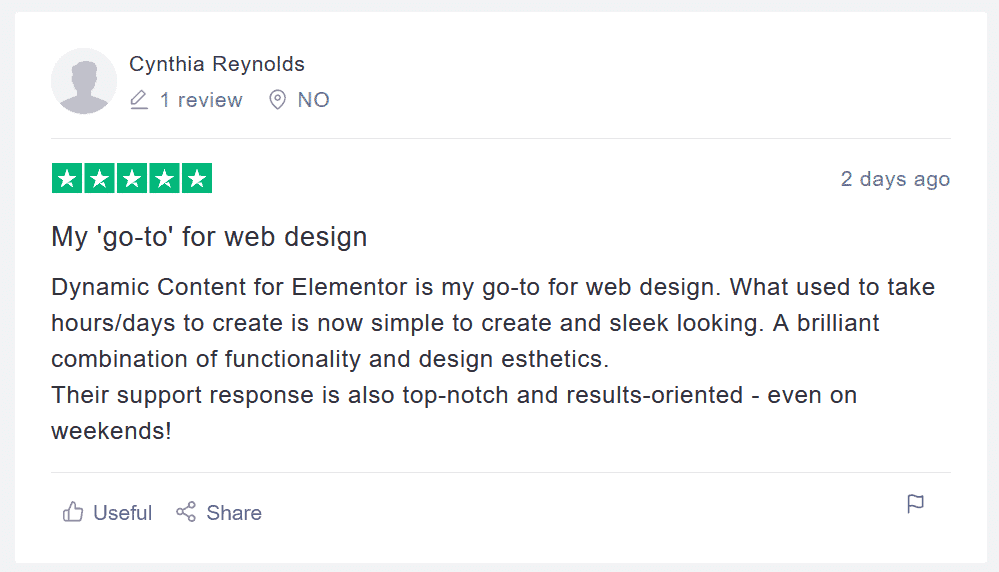The width and height of the screenshot is (999, 572).
Task: Open Cynthia Reynolds profile name
Action: click(x=217, y=64)
